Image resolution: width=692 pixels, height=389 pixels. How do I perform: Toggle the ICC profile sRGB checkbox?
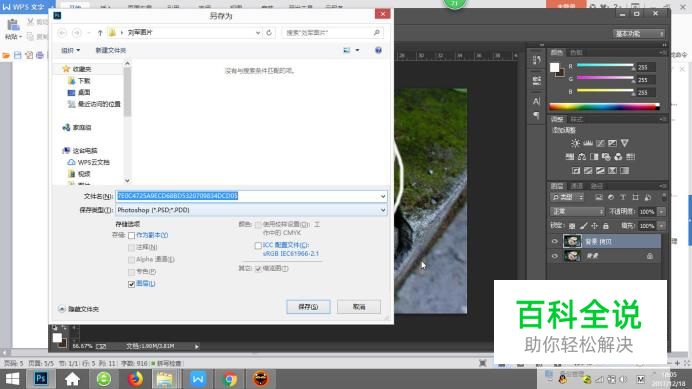[x=258, y=245]
